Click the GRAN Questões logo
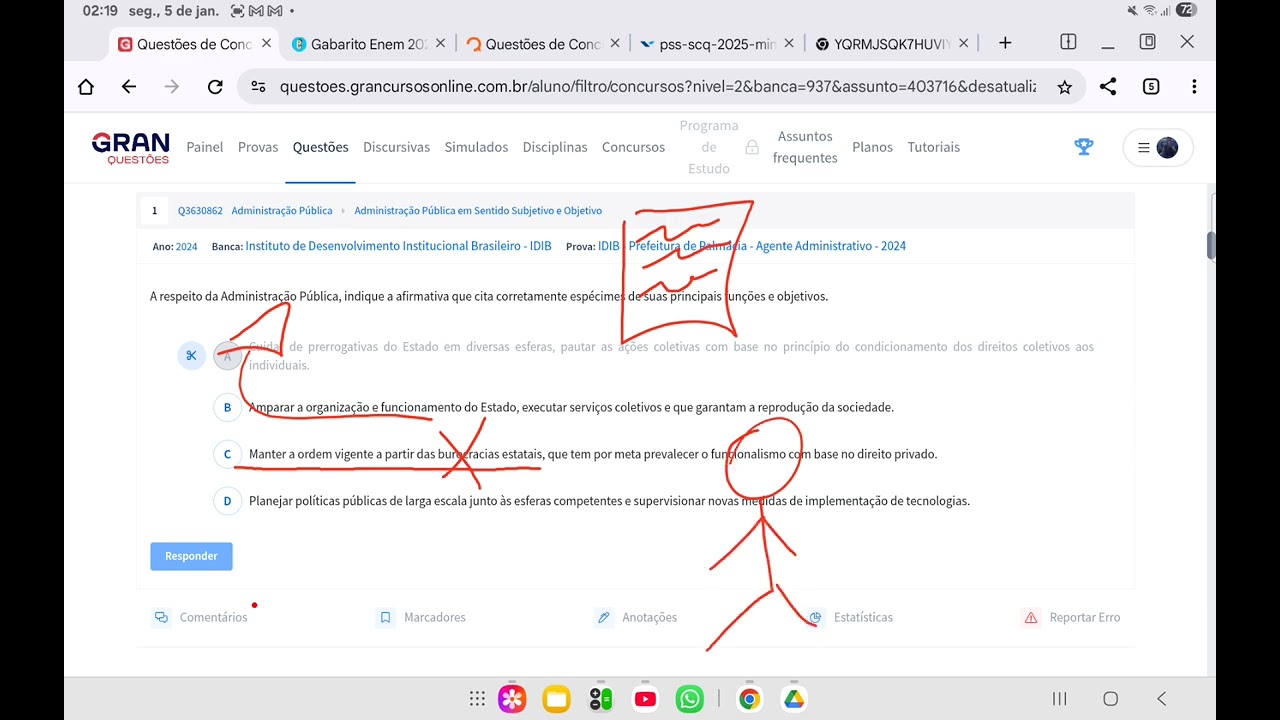 point(131,148)
